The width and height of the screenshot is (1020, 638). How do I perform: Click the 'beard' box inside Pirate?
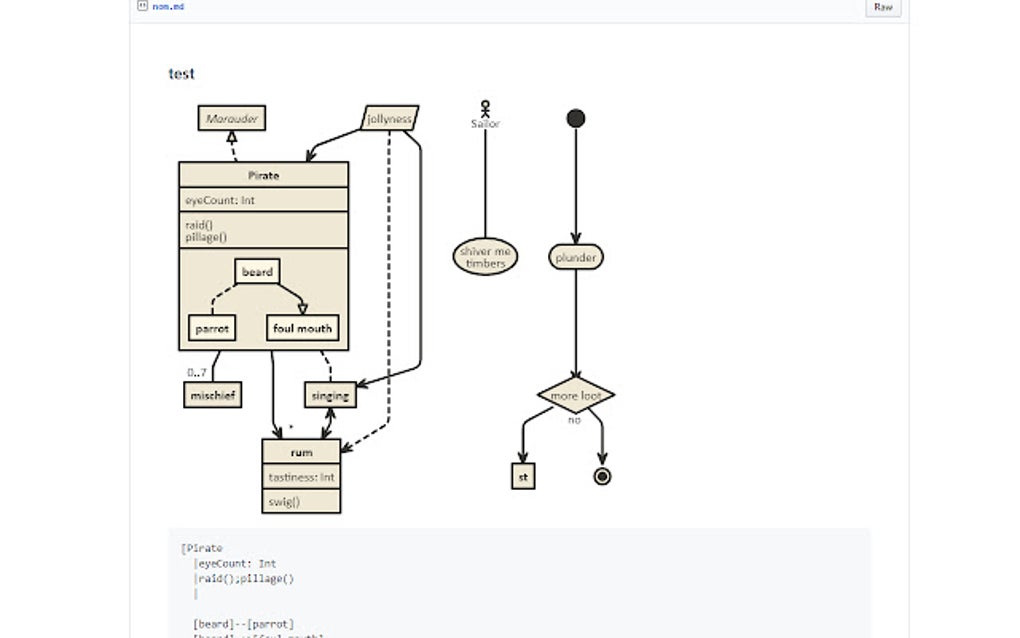pos(258,272)
